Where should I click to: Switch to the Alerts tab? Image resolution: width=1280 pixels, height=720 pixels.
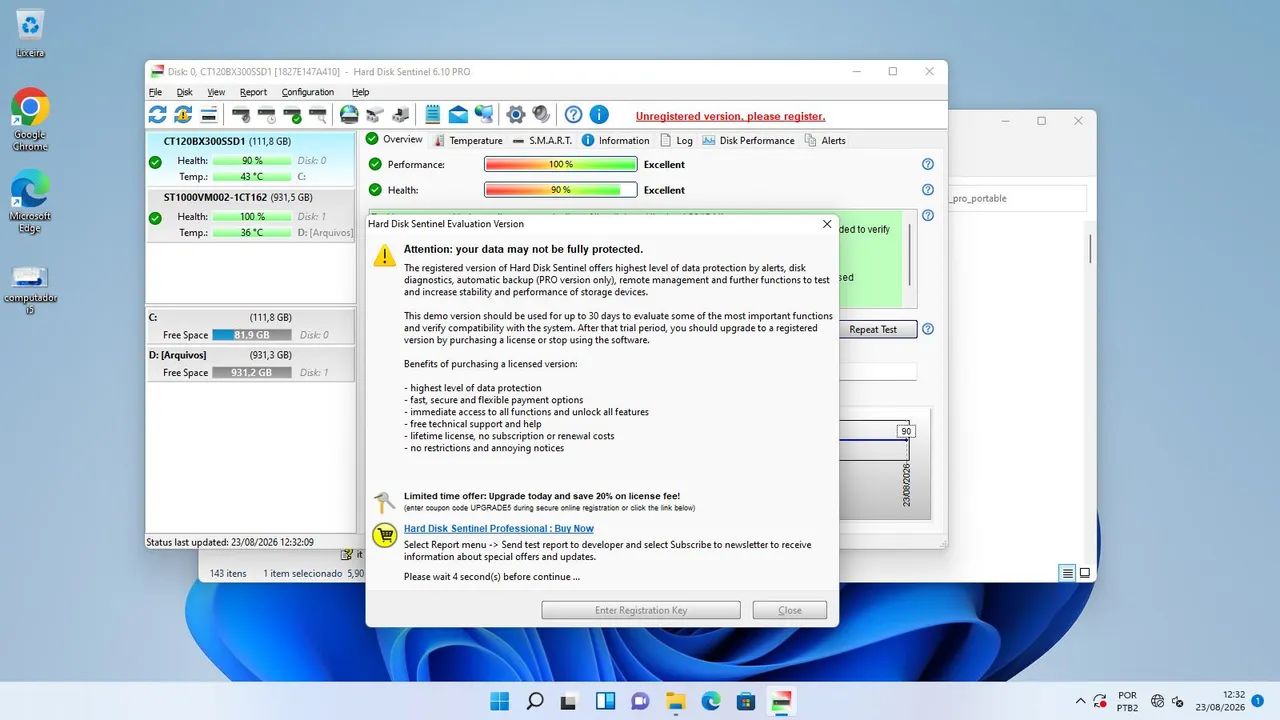click(825, 141)
